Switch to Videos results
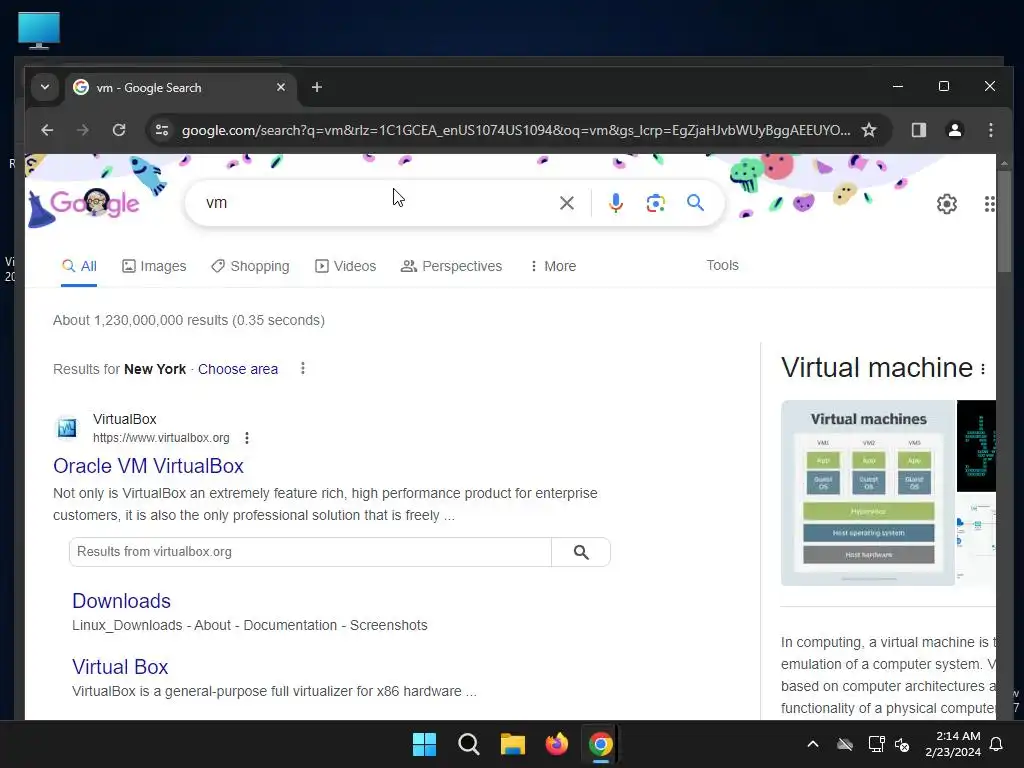 pos(345,266)
